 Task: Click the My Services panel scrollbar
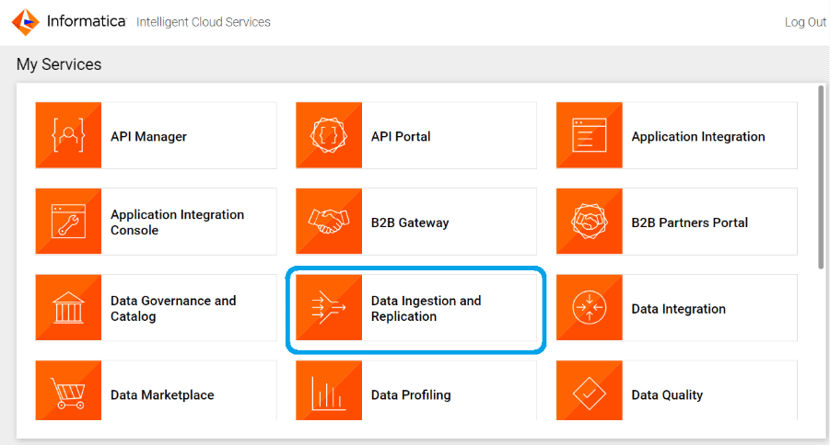pyautogui.click(x=820, y=177)
